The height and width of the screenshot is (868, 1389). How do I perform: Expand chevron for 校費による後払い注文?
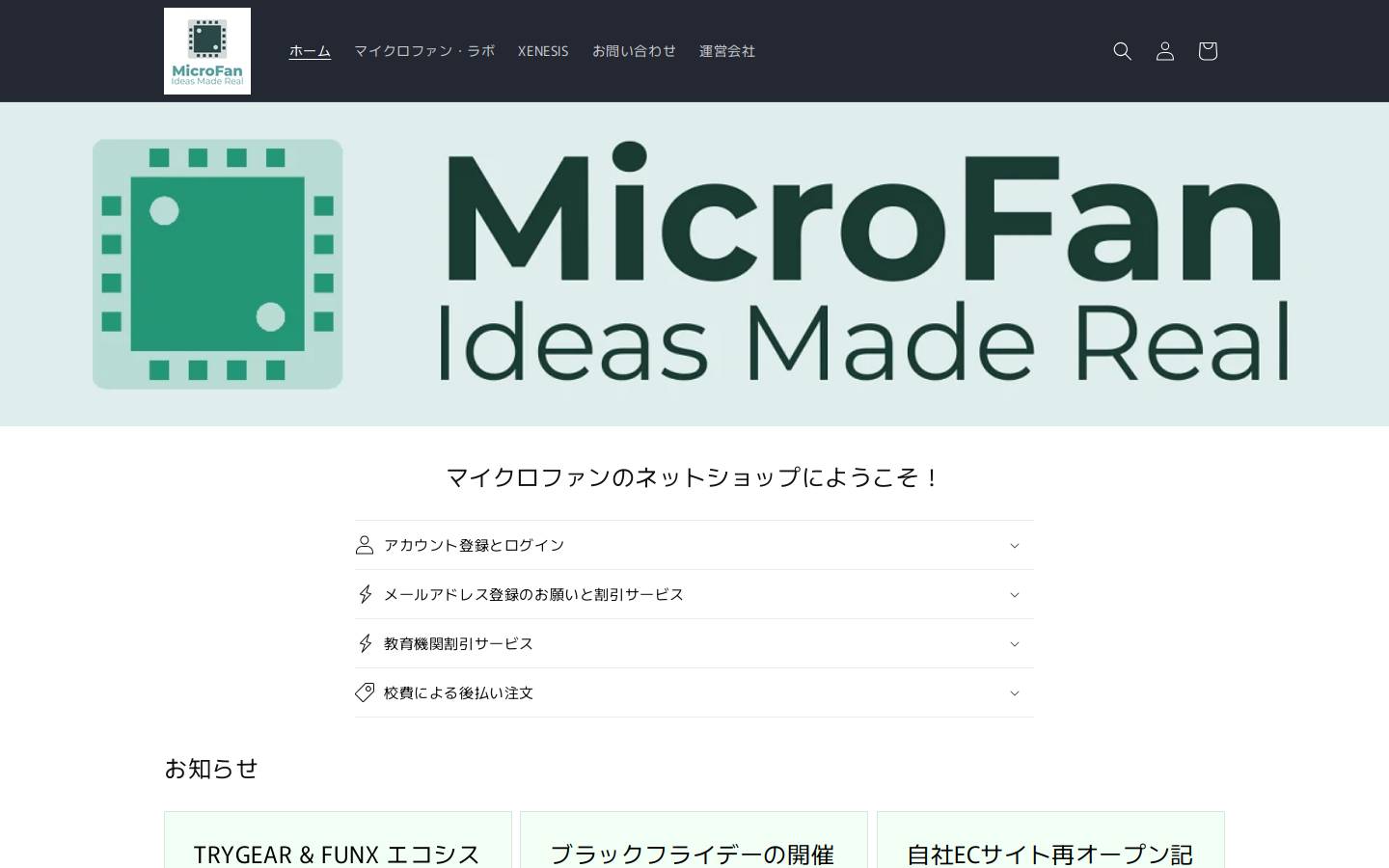tap(1014, 693)
